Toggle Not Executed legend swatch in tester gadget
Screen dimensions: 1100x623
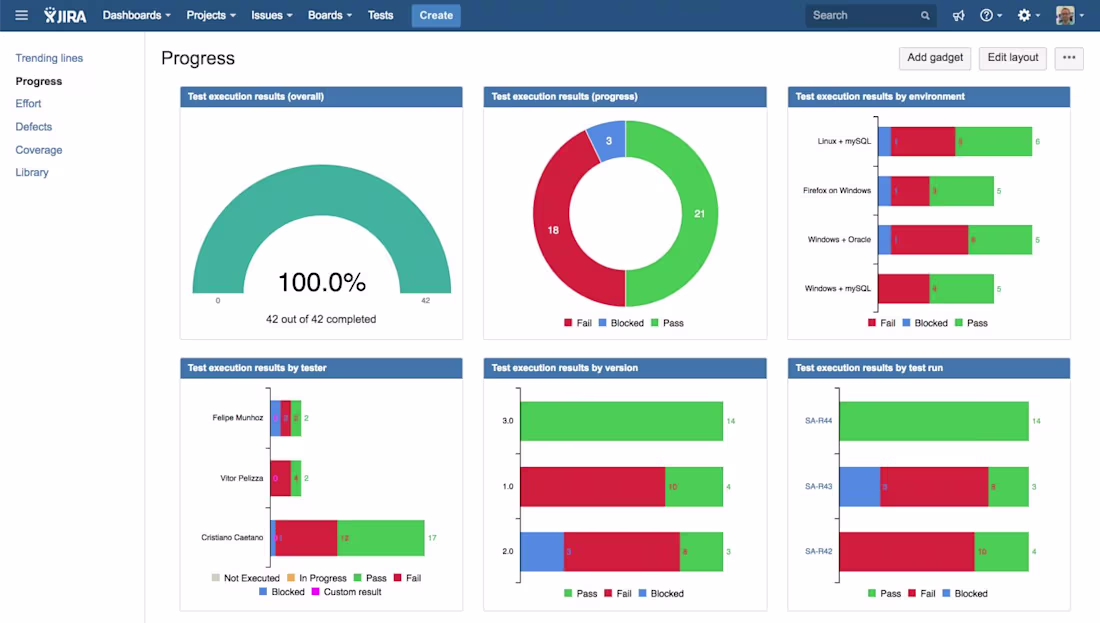point(215,578)
